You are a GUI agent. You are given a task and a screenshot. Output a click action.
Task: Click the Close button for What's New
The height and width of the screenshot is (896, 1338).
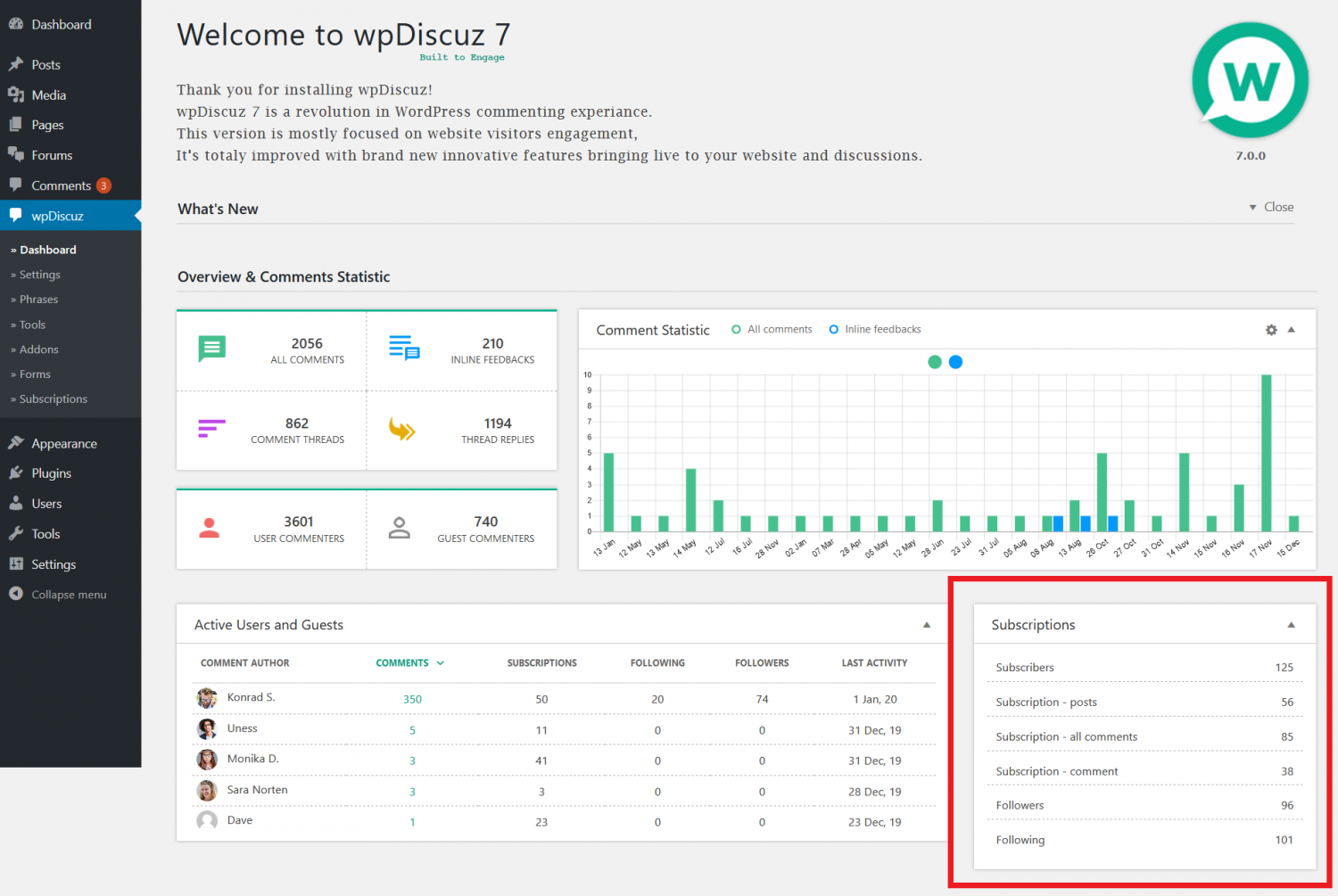[x=1279, y=206]
